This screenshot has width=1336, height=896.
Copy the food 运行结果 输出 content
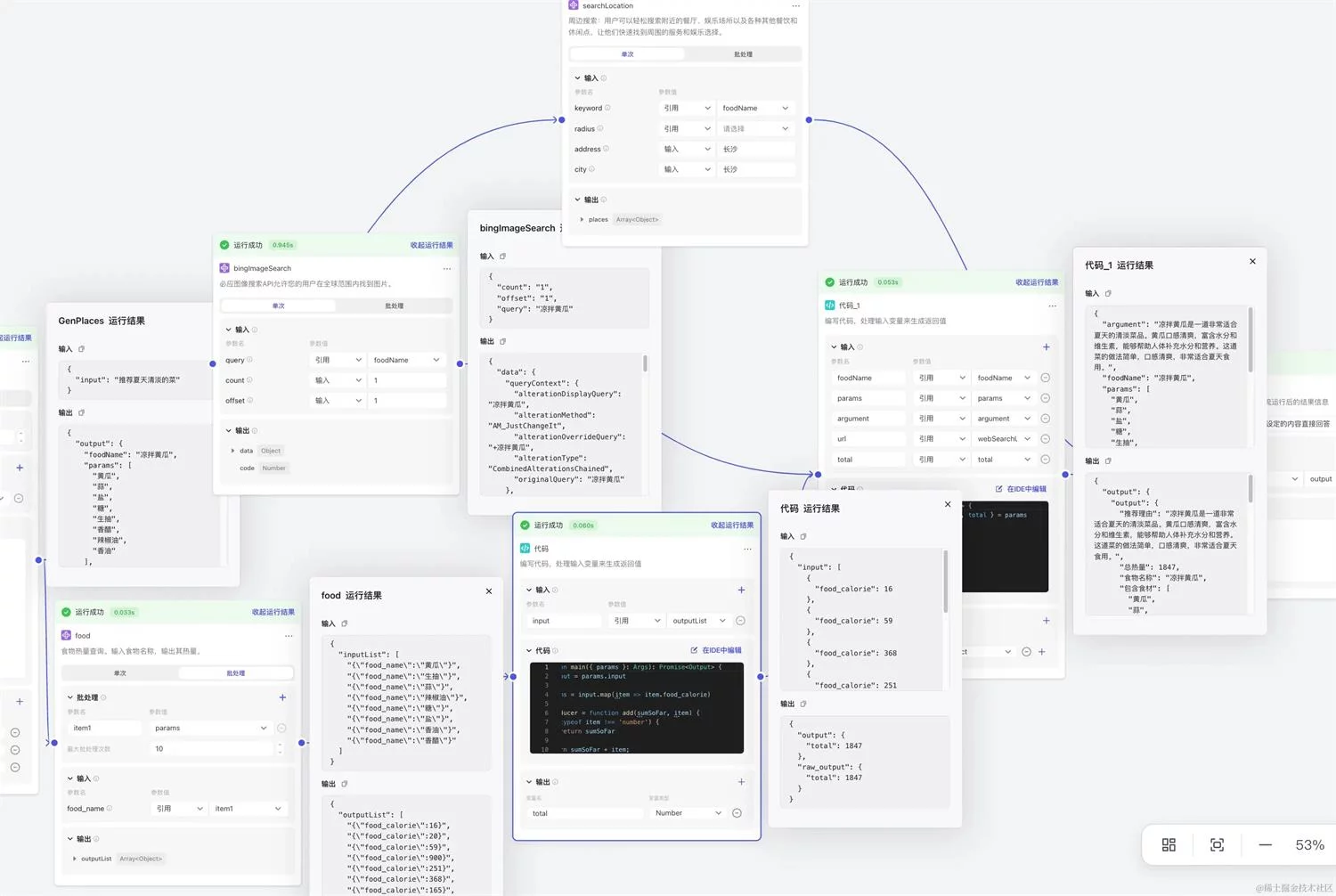(x=345, y=784)
